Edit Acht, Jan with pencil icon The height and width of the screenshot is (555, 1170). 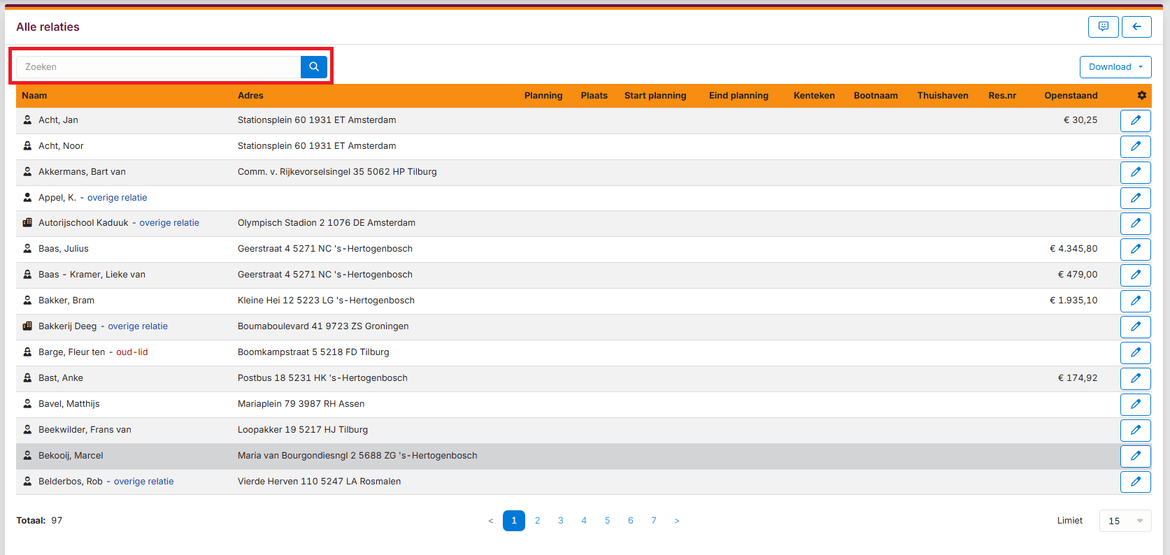[1135, 120]
